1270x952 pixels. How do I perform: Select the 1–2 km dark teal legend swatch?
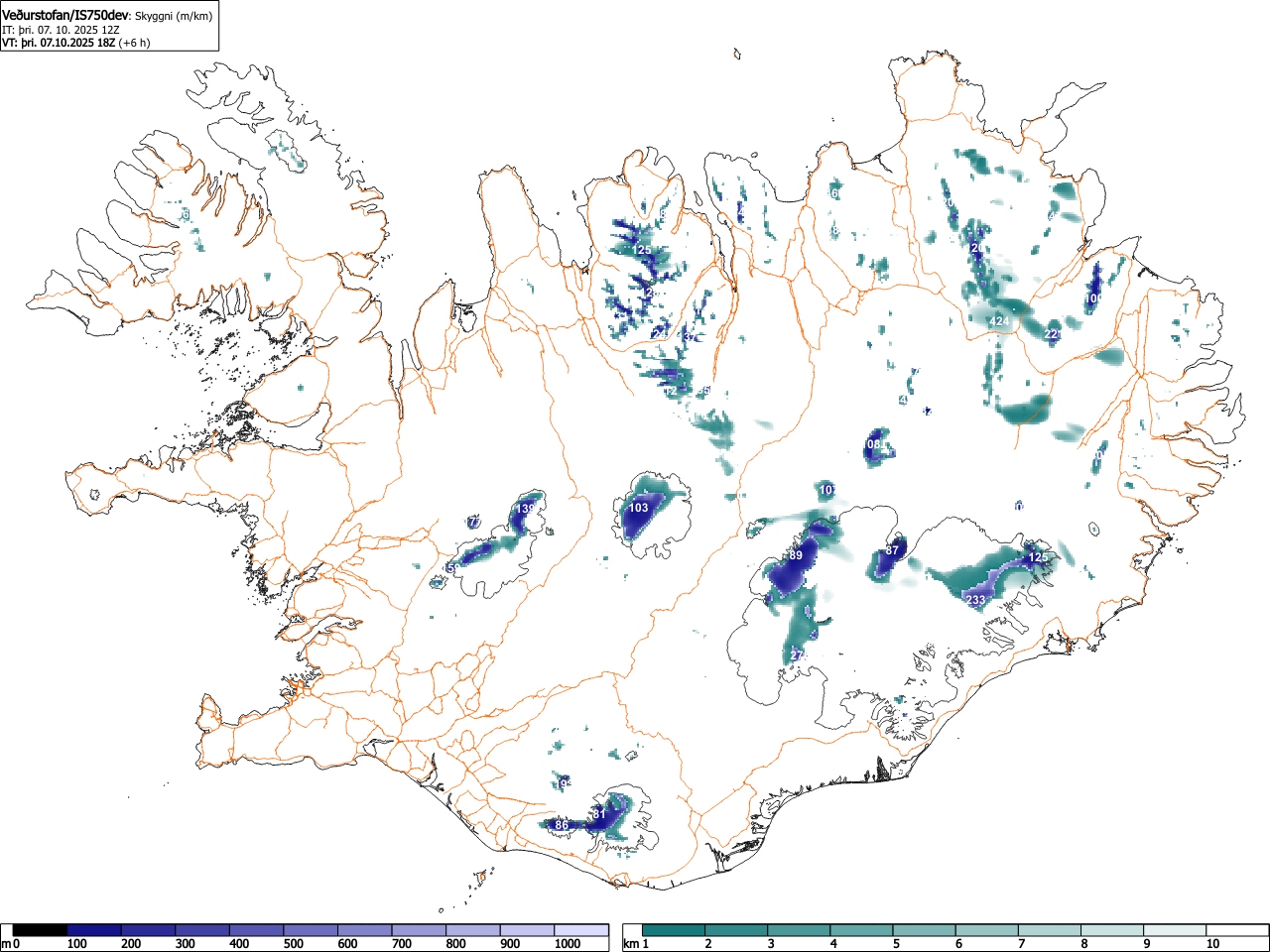[674, 930]
